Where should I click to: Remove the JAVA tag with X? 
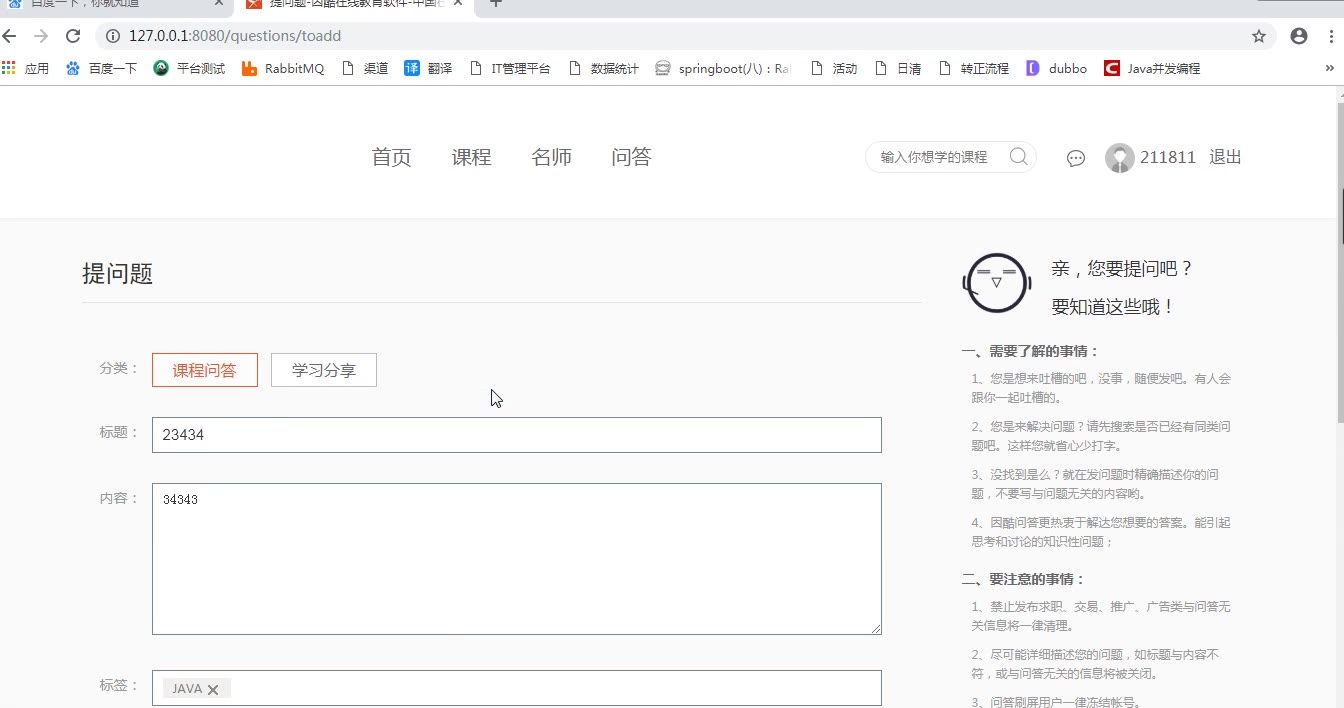(213, 689)
